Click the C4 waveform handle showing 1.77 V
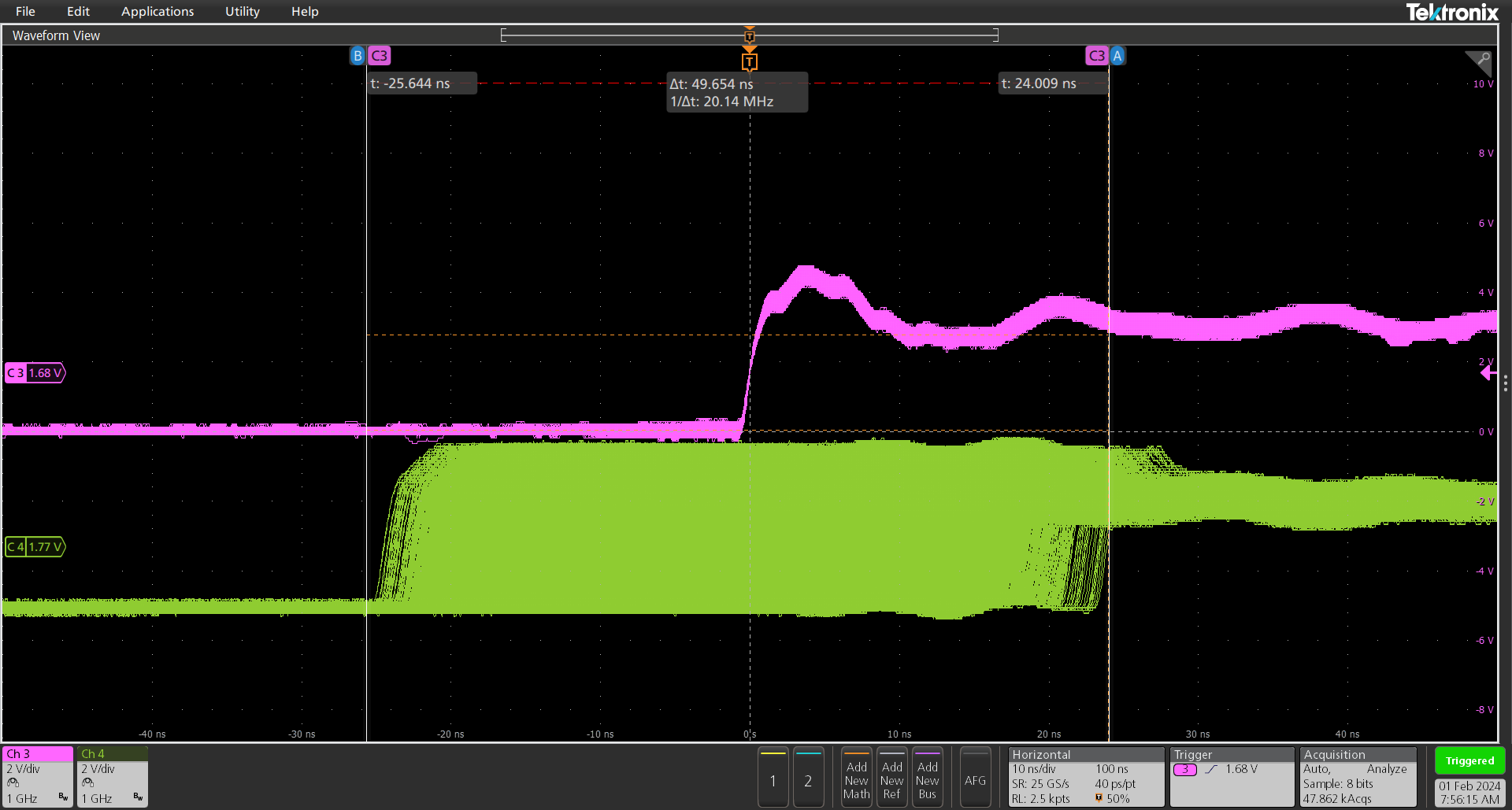1512x810 pixels. (x=35, y=546)
